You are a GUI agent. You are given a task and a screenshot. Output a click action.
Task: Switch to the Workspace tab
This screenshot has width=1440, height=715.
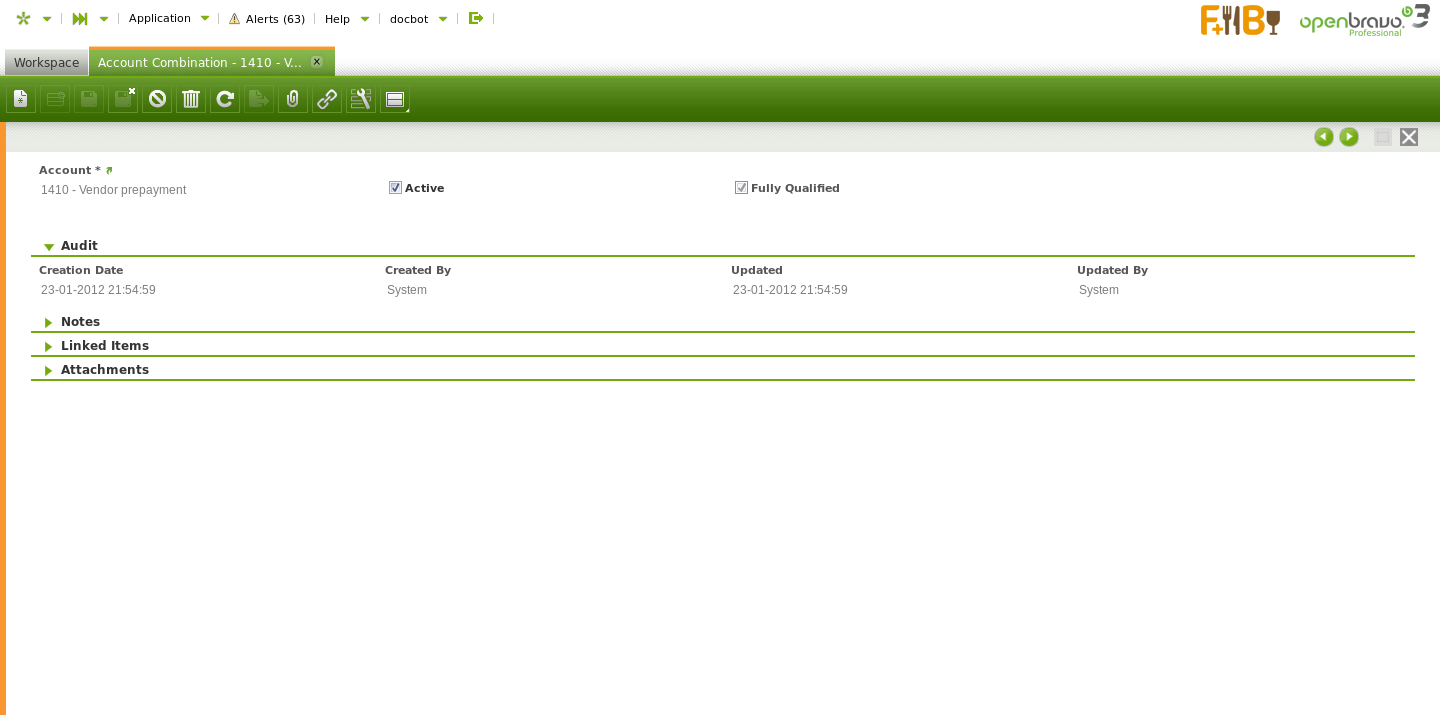(46, 62)
